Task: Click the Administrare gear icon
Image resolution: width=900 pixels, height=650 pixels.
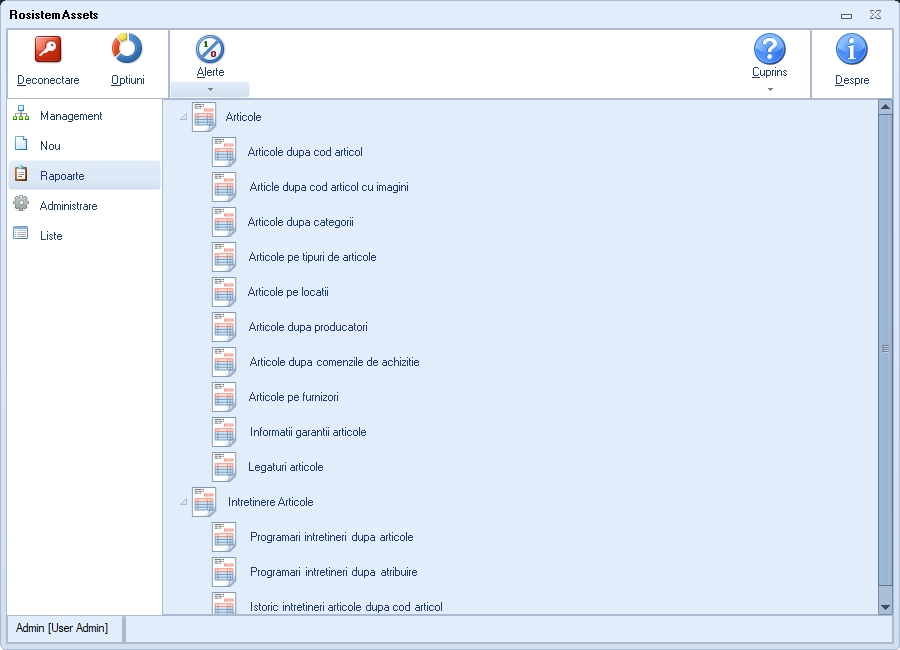Action: click(x=21, y=205)
